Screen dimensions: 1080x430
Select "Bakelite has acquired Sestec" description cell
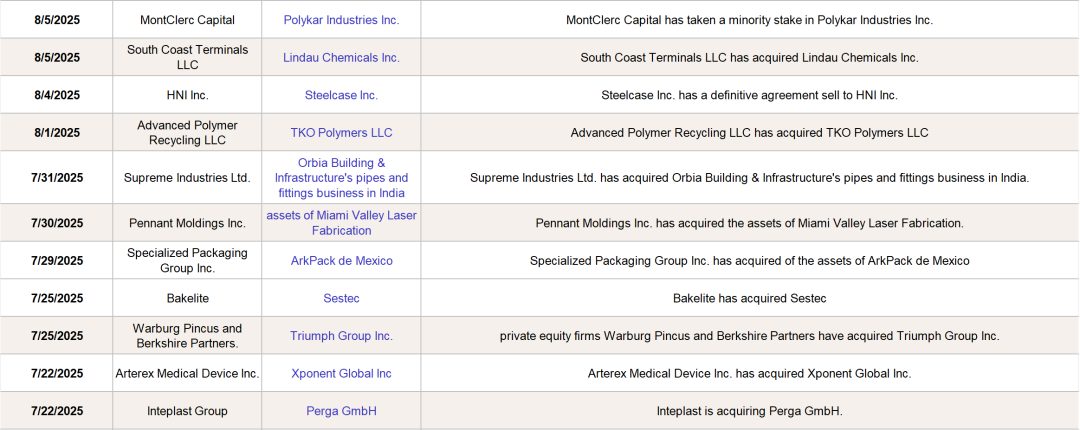pyautogui.click(x=749, y=298)
